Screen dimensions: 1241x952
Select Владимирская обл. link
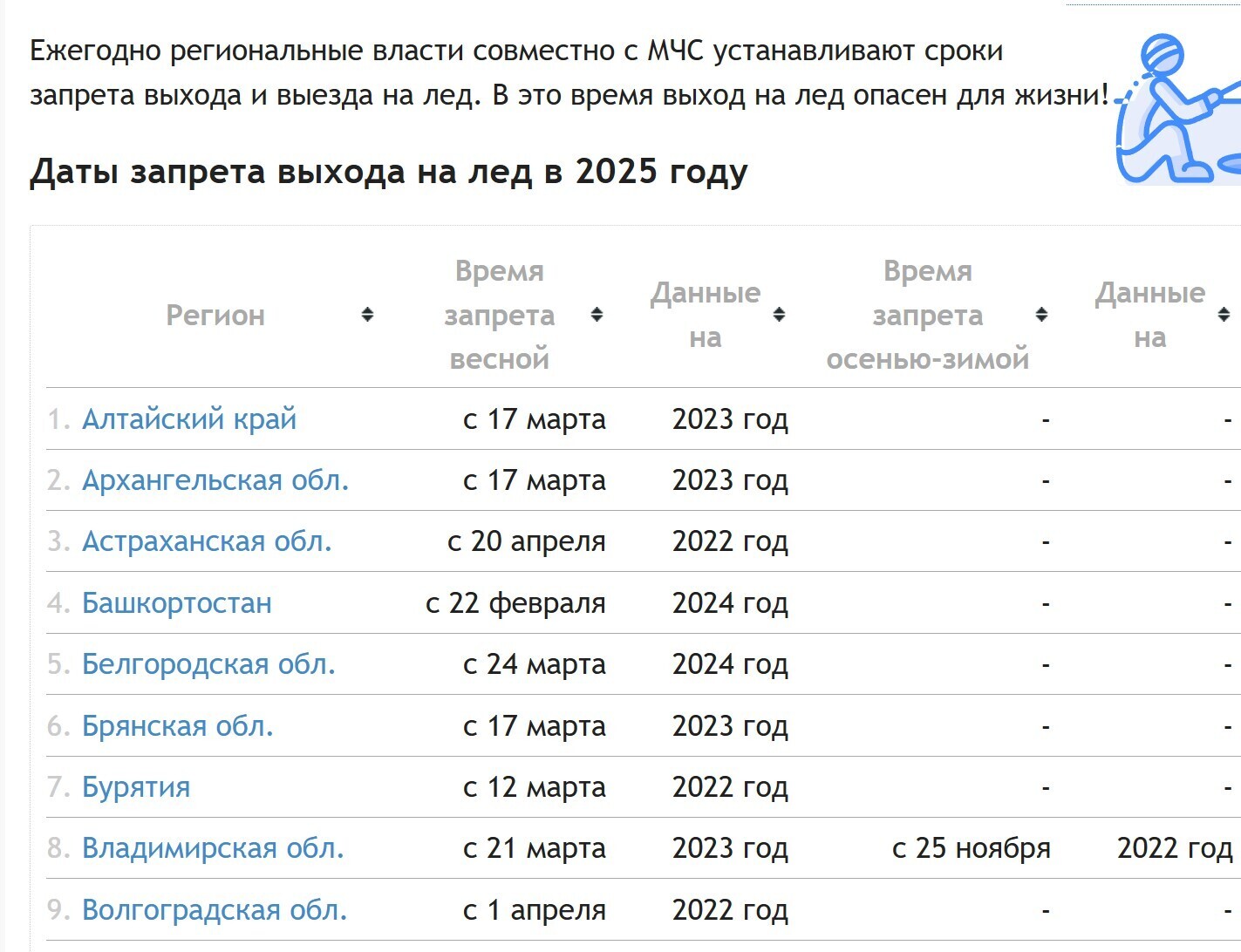(x=213, y=848)
